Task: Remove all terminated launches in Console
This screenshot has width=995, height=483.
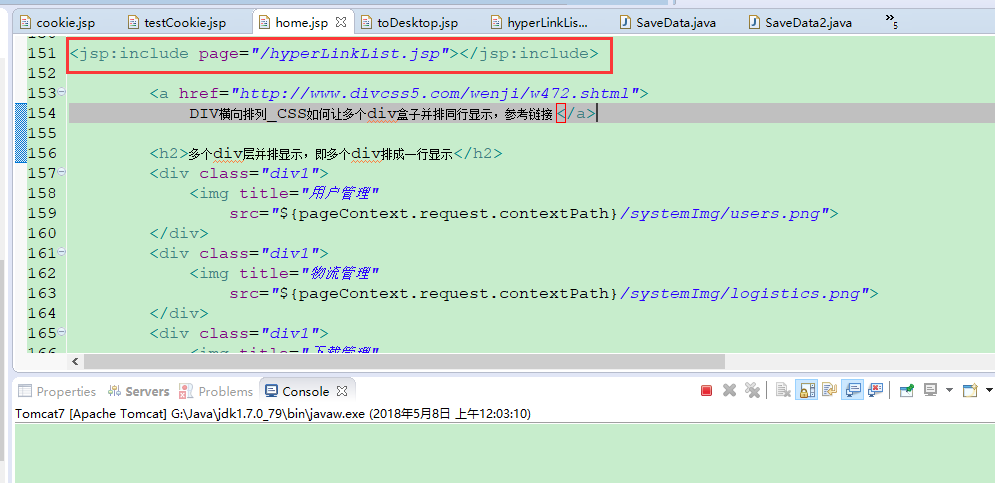Action: [752, 390]
